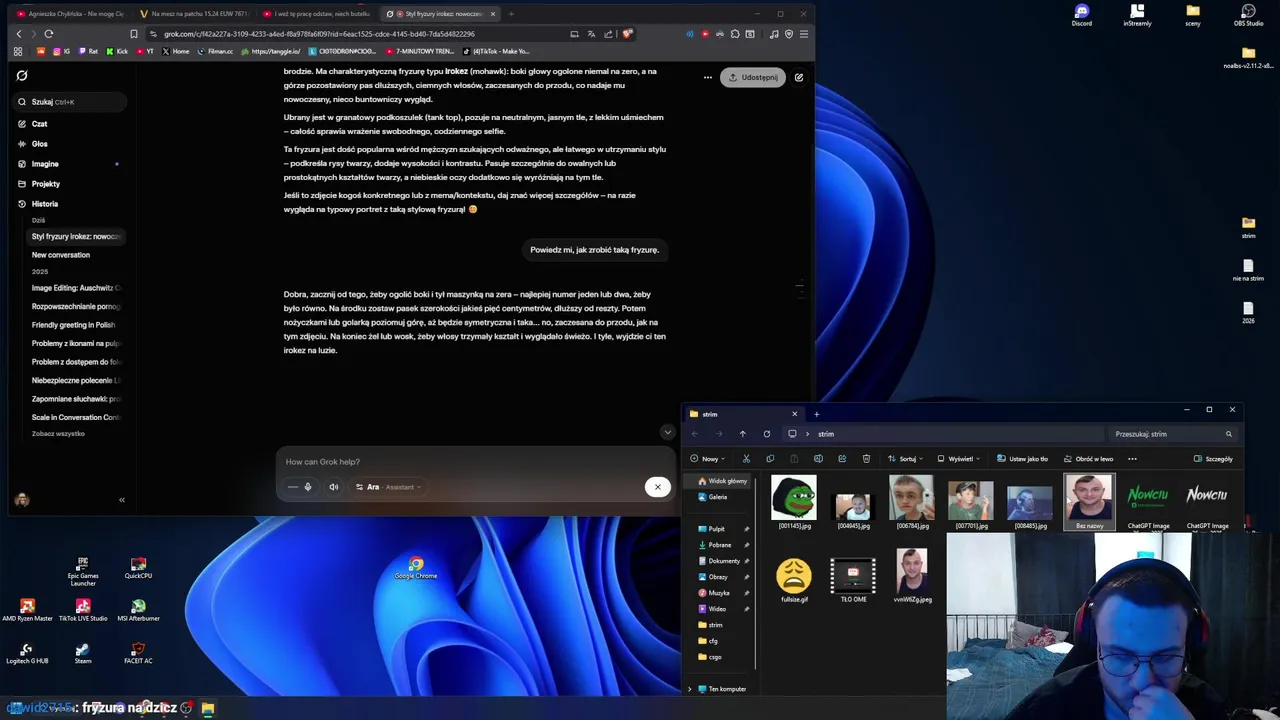Select Galeria in Explorer navigation
Screen dimensions: 1280x720
(x=712, y=497)
